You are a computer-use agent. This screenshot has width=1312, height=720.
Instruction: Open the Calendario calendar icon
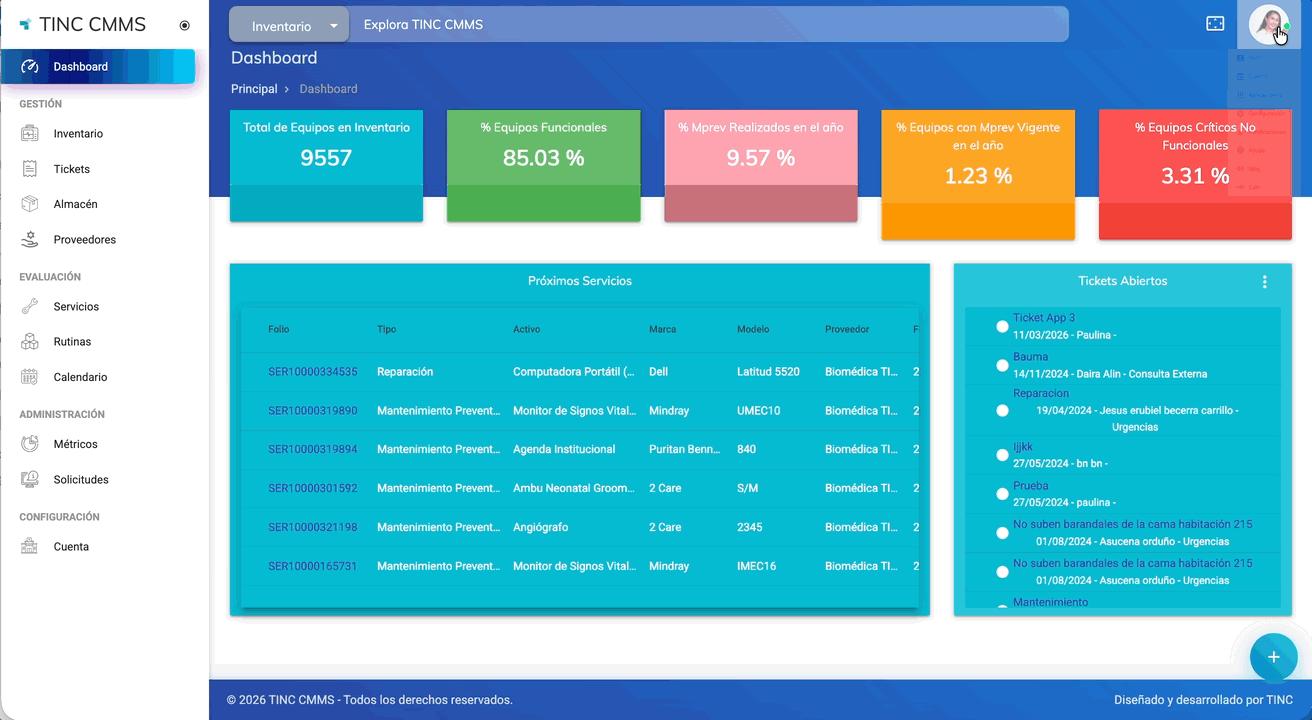30,377
